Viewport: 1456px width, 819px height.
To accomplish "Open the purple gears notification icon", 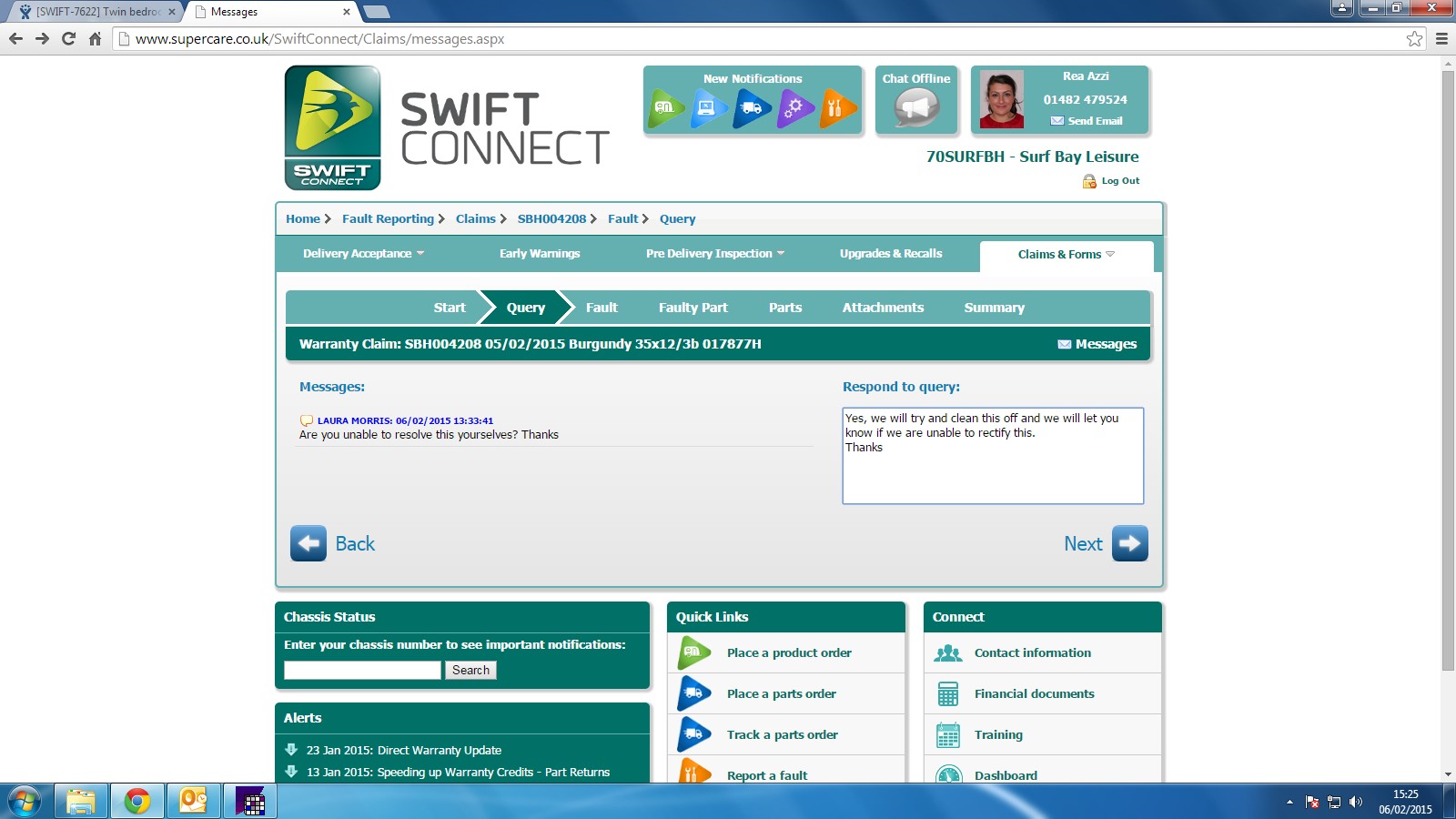I will [794, 109].
